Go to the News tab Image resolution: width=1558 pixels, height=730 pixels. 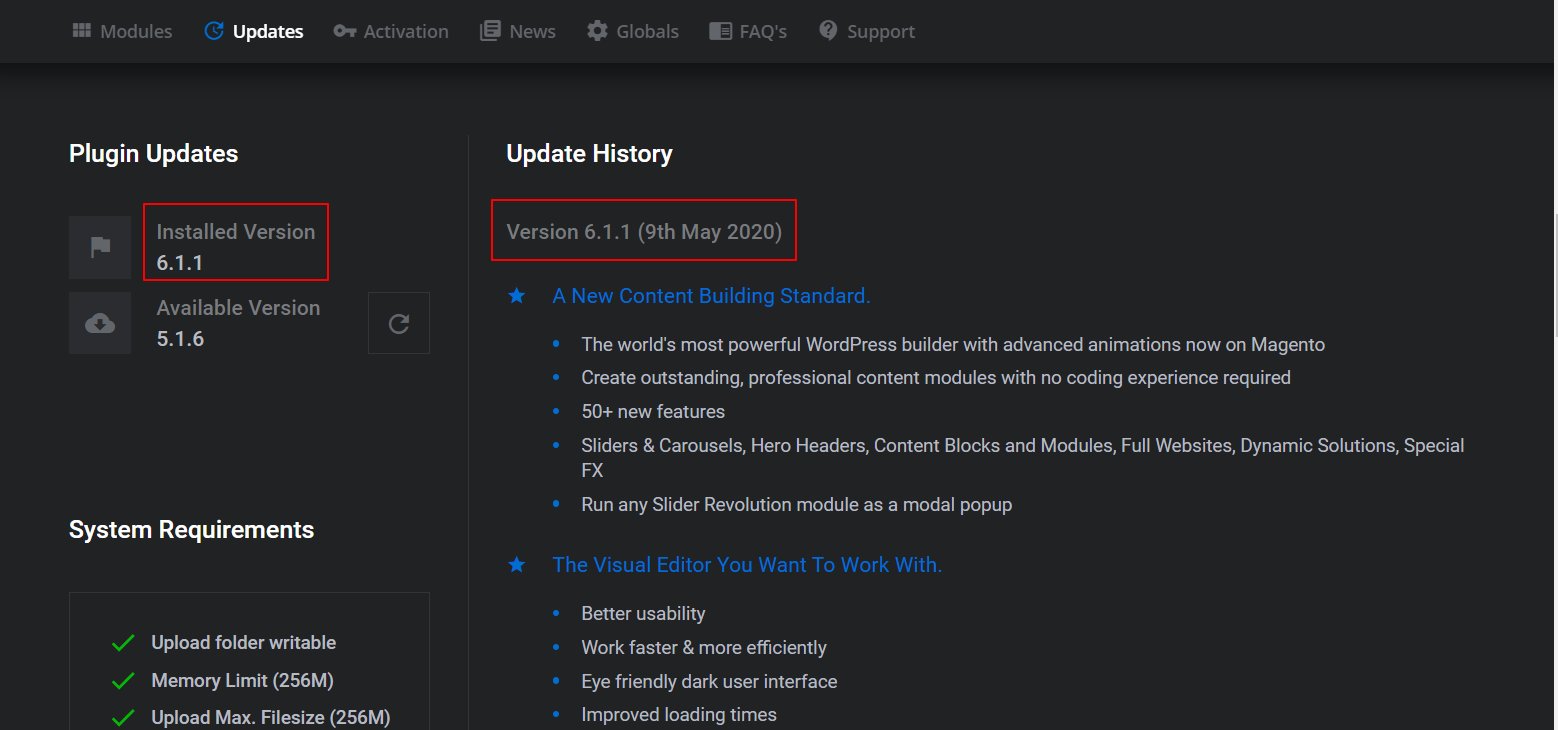coord(517,31)
